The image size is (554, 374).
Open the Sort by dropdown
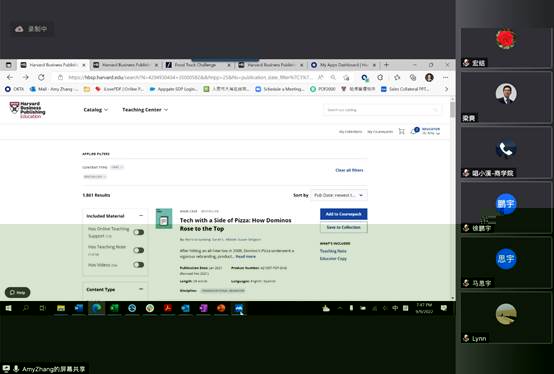pyautogui.click(x=339, y=195)
